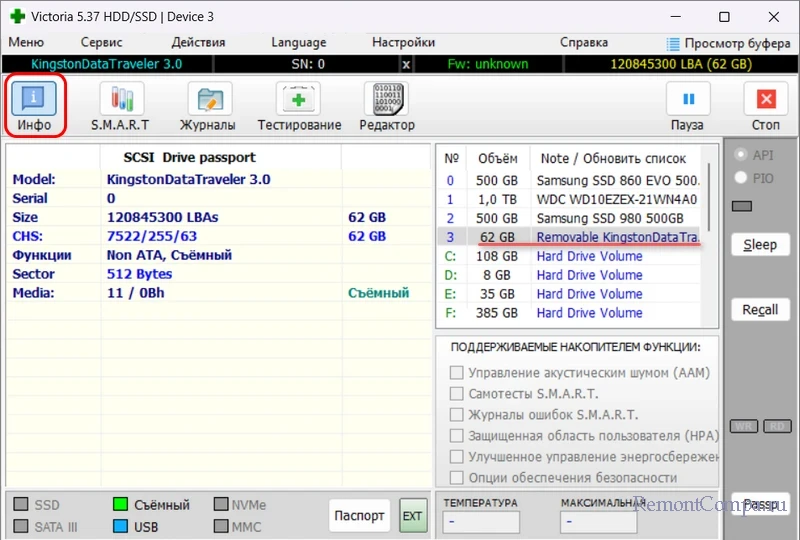Select volume E: 35 GB
The height and width of the screenshot is (540, 800).
(x=569, y=294)
